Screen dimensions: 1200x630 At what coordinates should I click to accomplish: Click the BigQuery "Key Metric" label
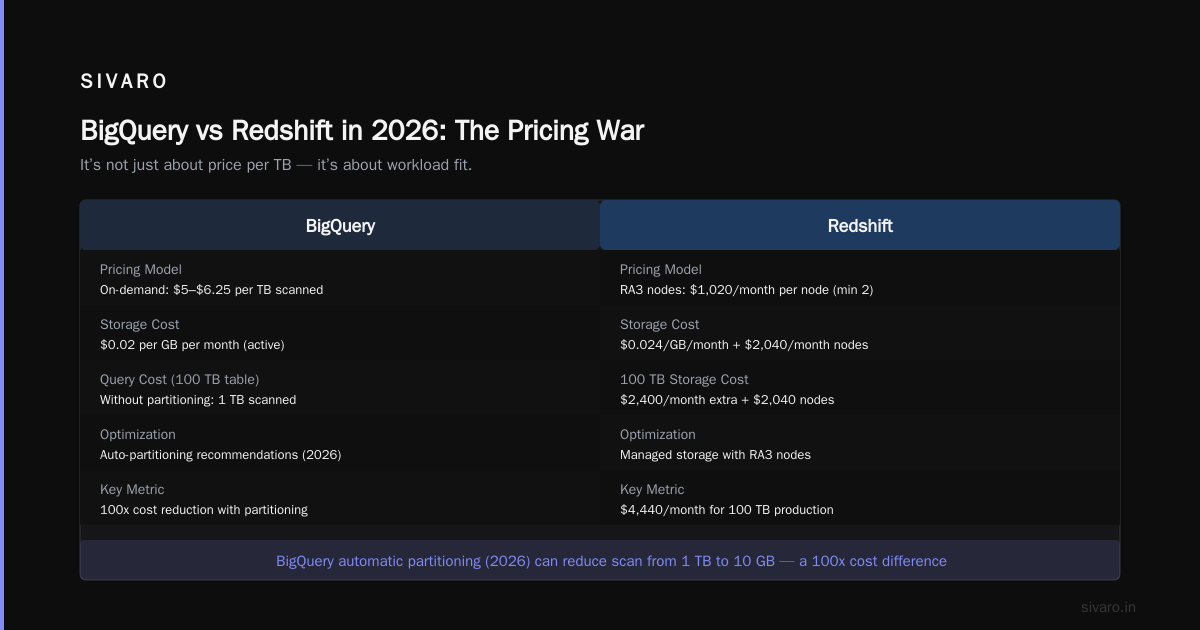click(x=132, y=489)
